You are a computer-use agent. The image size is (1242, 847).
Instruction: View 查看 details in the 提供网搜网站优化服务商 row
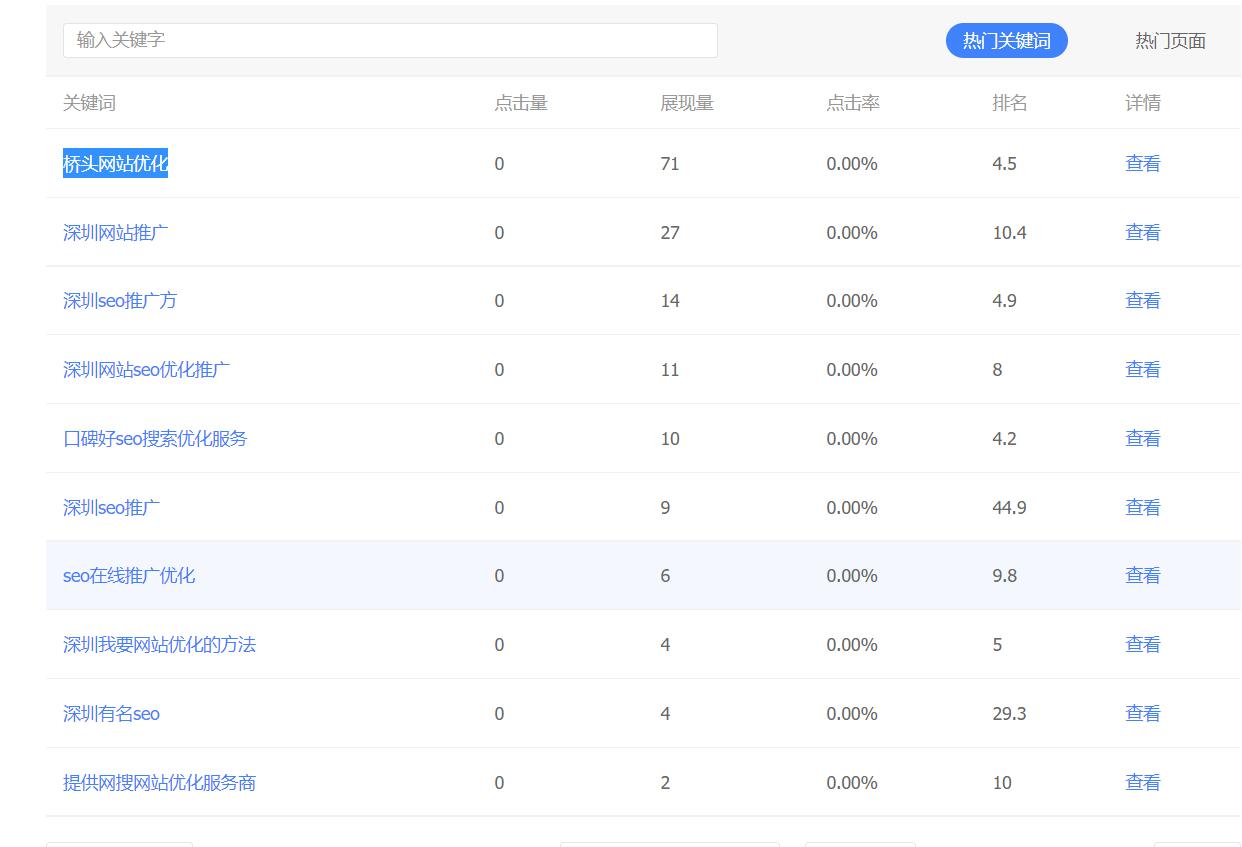(1142, 783)
